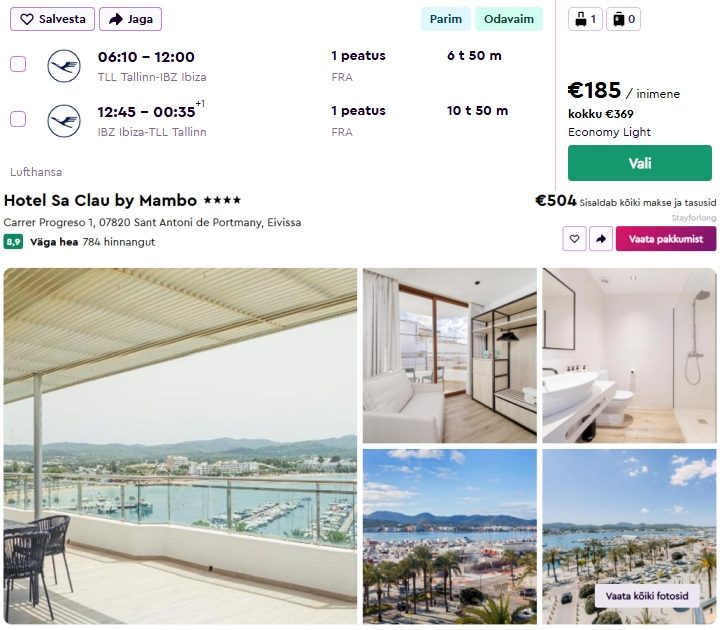The width and height of the screenshot is (722, 630).
Task: Open the Hotel Sa Clau by Mambo title
Action: [x=100, y=200]
